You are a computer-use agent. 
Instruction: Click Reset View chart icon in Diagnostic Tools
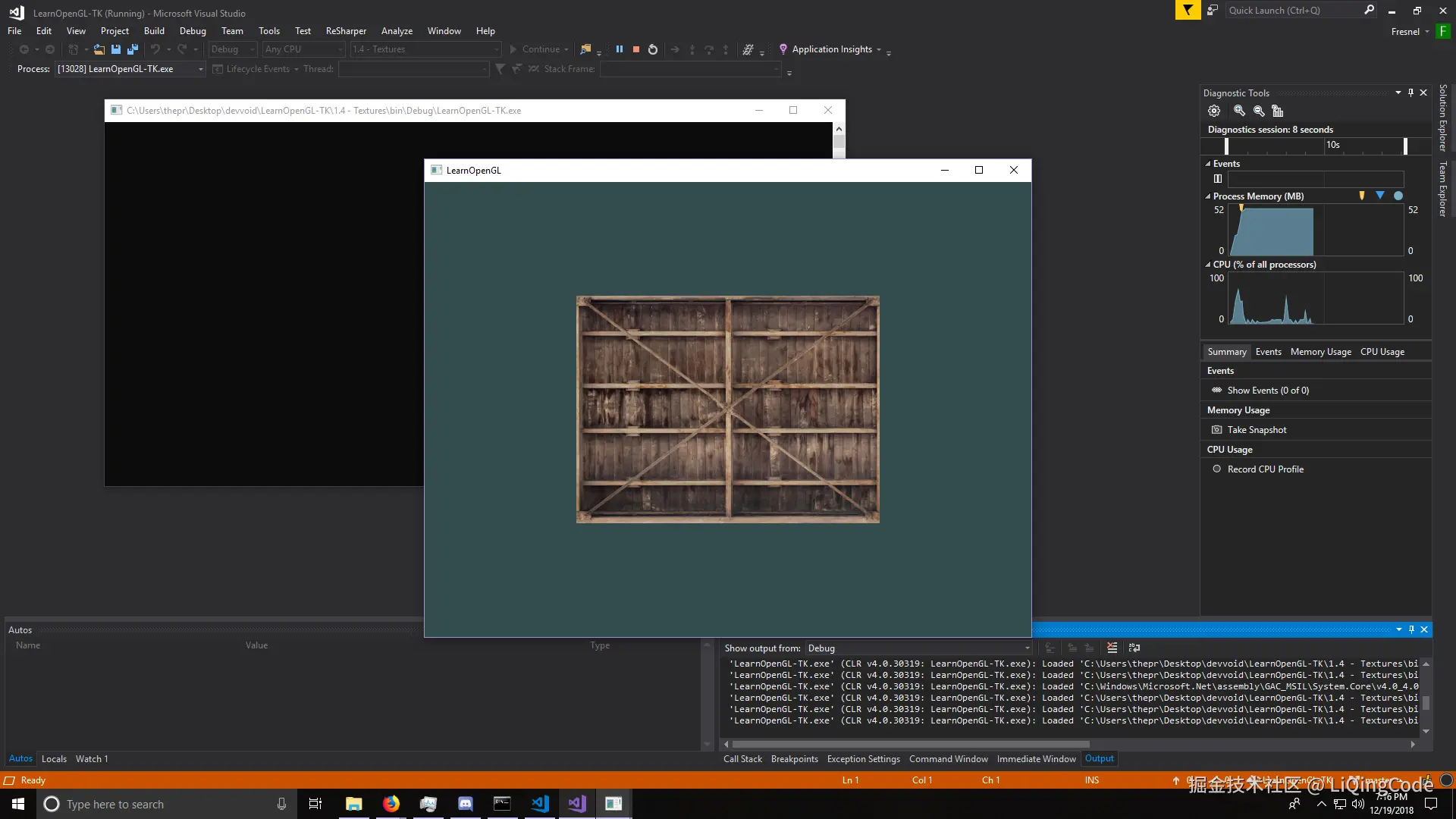[x=1278, y=111]
